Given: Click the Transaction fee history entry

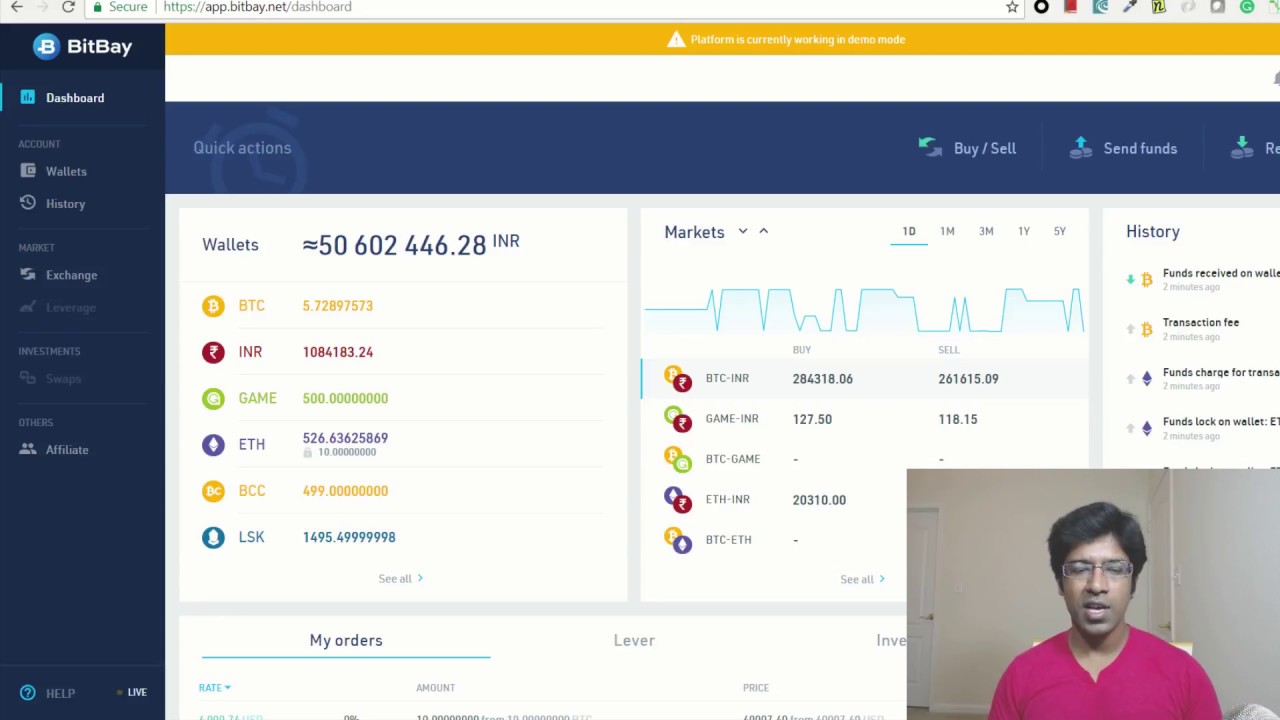Looking at the screenshot, I should point(1201,322).
